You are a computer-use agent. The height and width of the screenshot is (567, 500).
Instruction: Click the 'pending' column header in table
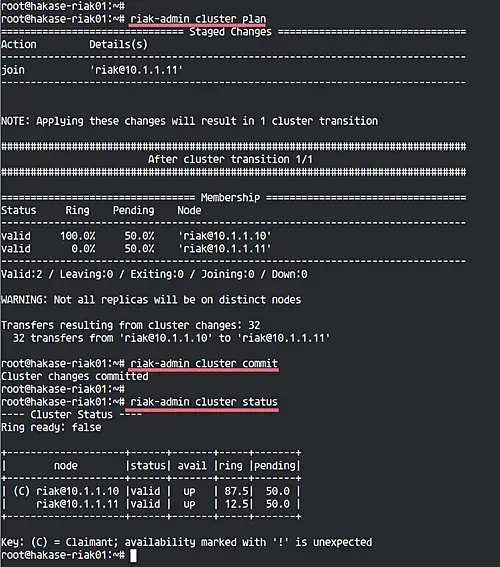tap(275, 465)
